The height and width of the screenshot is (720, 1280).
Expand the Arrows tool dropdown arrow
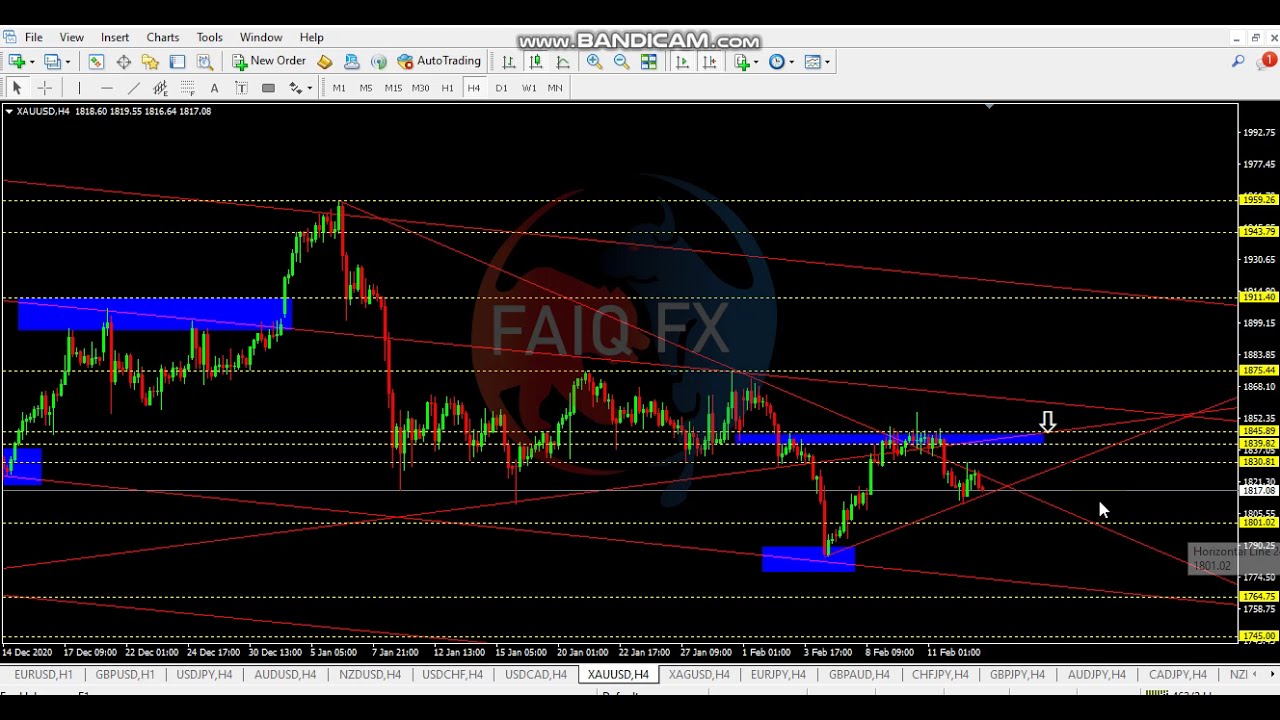pos(310,88)
